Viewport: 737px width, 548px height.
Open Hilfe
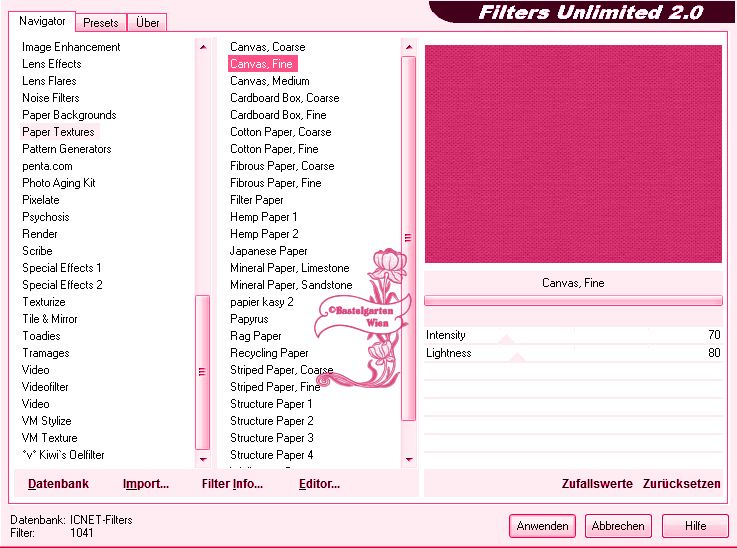(x=695, y=525)
